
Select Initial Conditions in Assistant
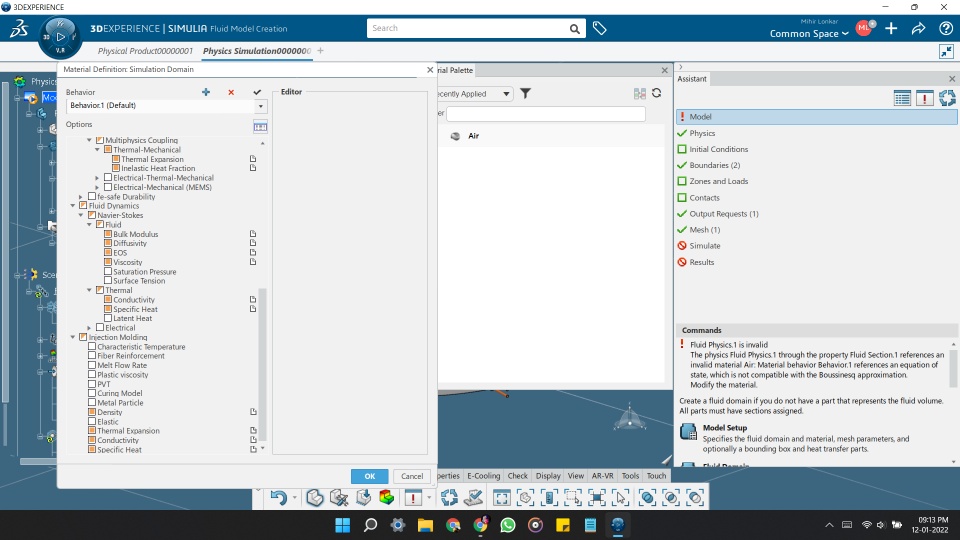719,149
